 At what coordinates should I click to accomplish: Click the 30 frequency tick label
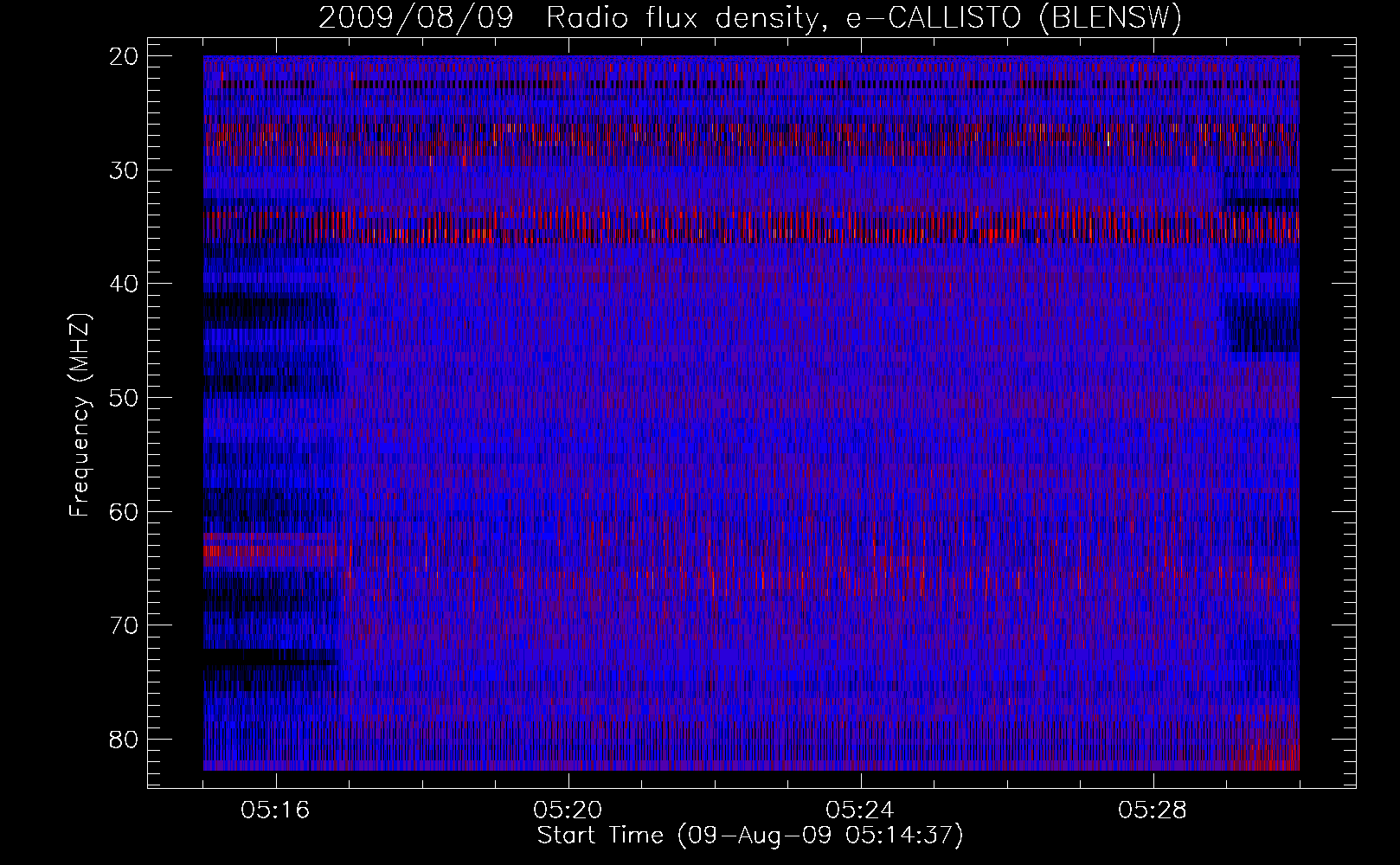pyautogui.click(x=125, y=170)
